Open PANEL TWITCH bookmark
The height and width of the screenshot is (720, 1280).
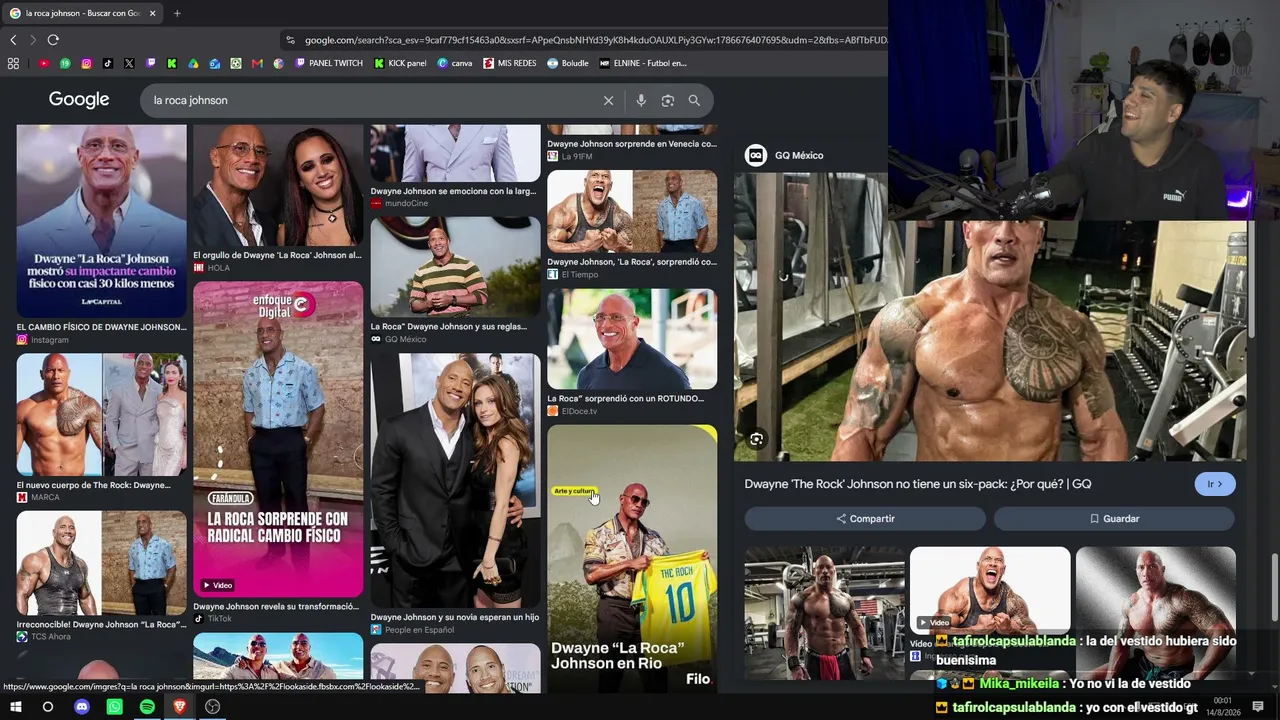pos(329,63)
